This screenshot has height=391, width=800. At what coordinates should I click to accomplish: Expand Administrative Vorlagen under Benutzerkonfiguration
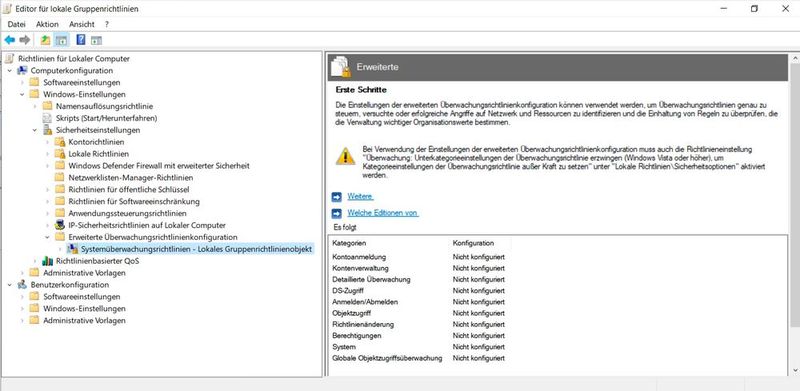pyautogui.click(x=22, y=321)
